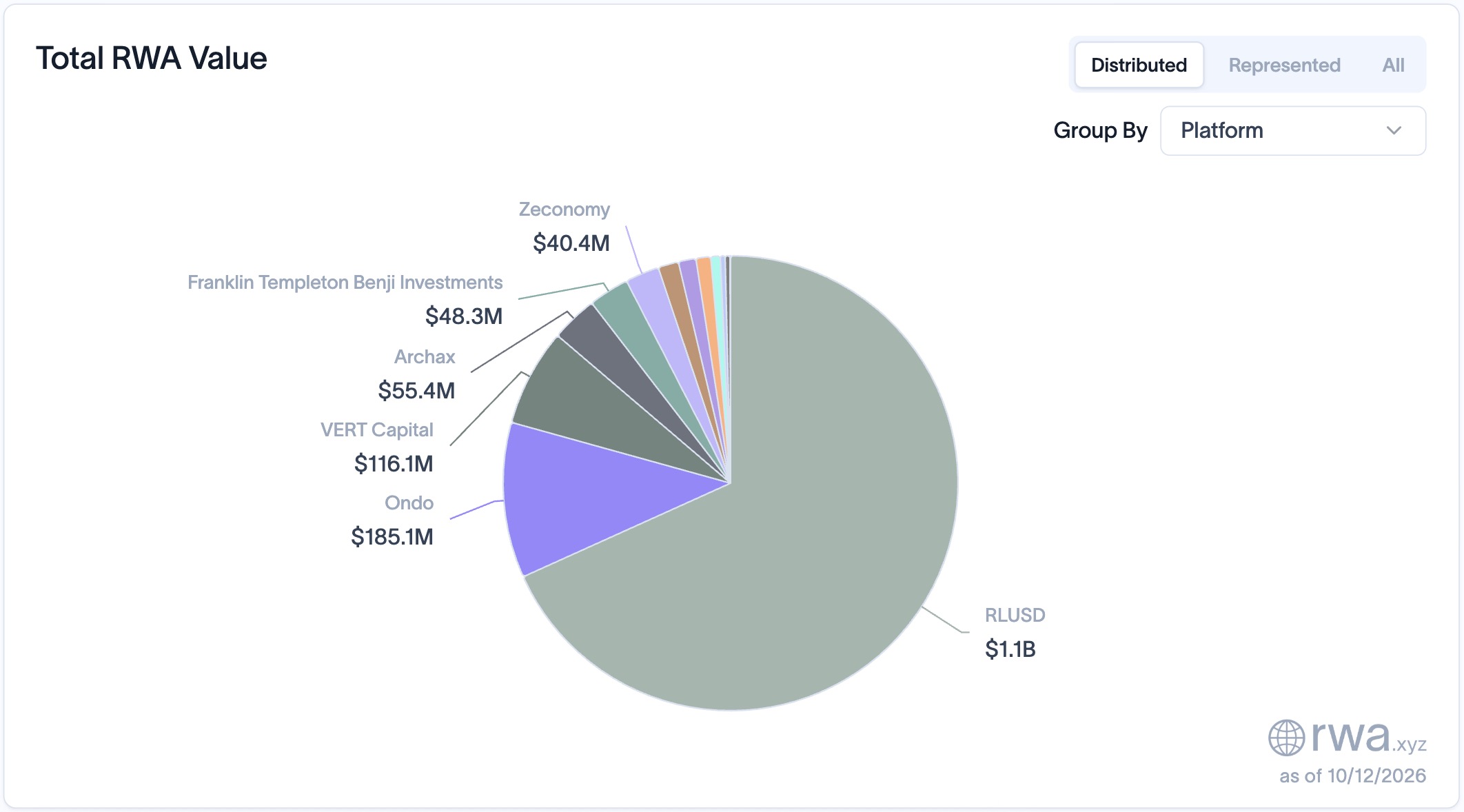Click the $185.1M value
1464x812 pixels.
tap(392, 536)
